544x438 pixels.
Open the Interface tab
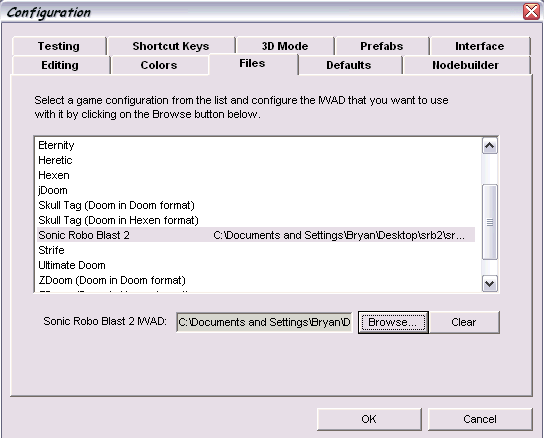point(480,46)
